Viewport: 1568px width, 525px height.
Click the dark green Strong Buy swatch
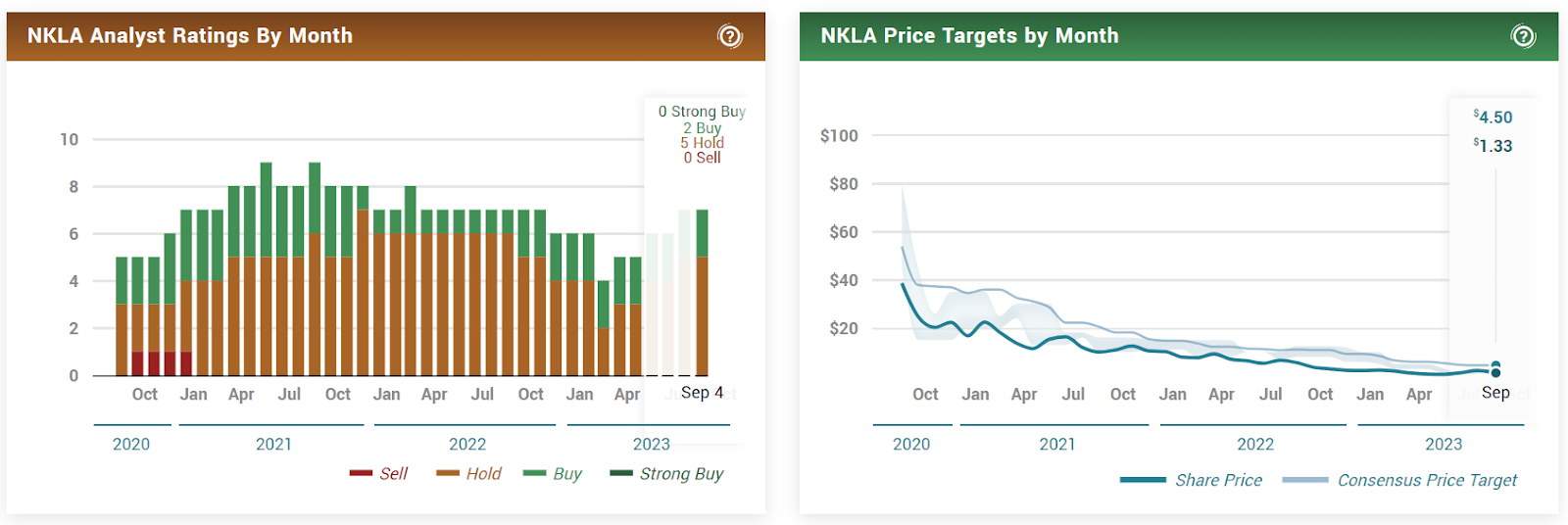(621, 473)
